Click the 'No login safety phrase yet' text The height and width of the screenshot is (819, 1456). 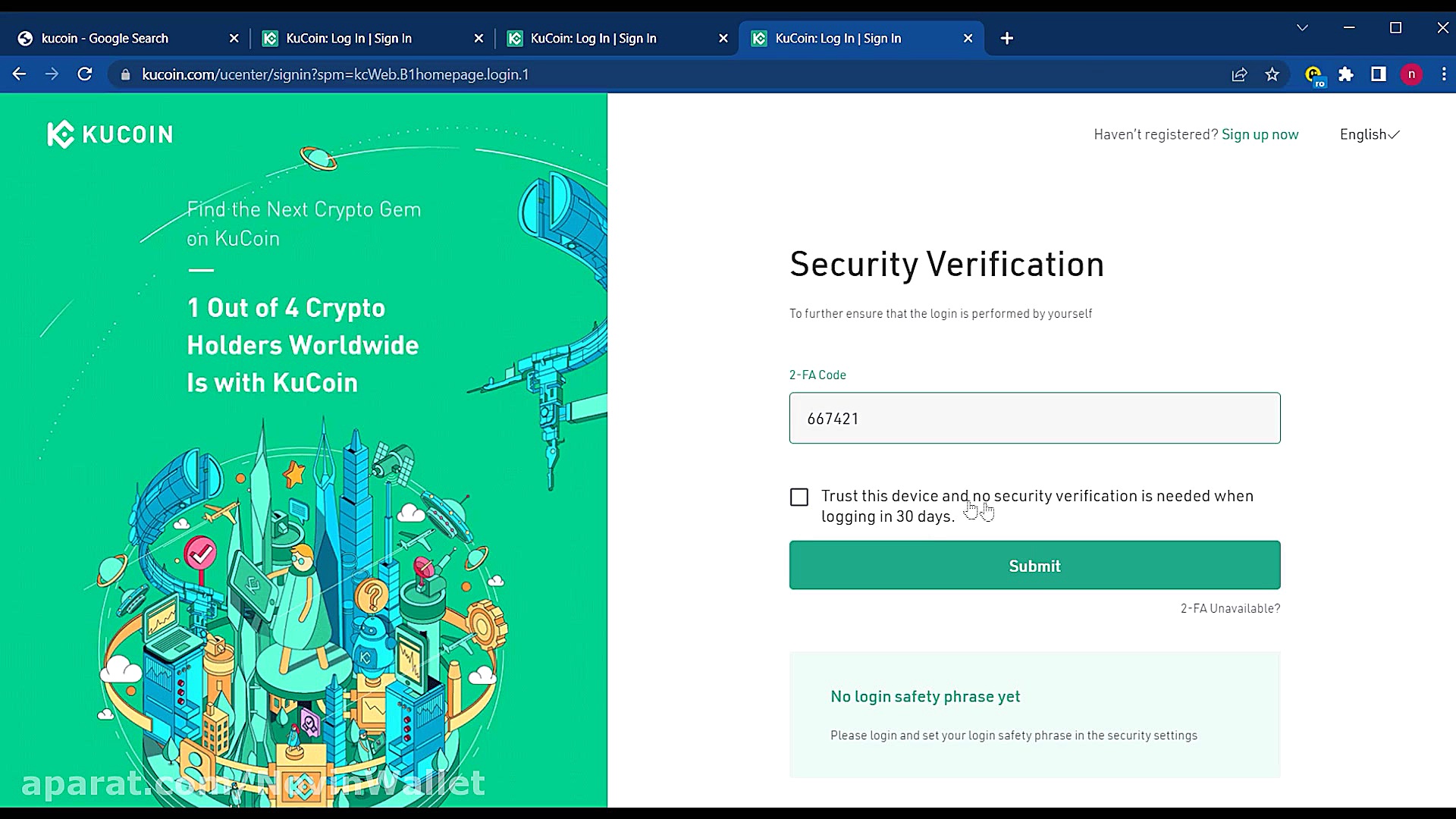pyautogui.click(x=925, y=696)
